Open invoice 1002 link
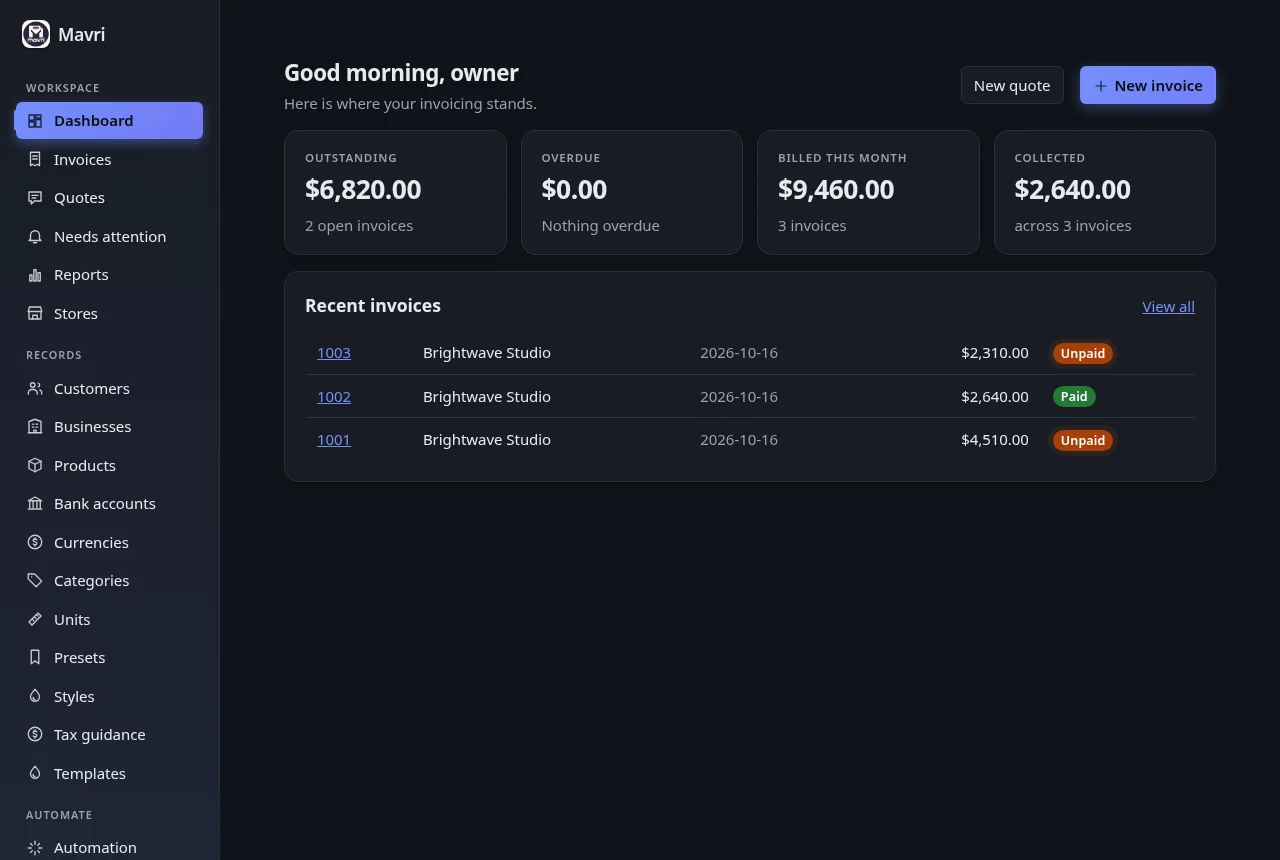Screen dimensions: 1280x860 [334, 397]
